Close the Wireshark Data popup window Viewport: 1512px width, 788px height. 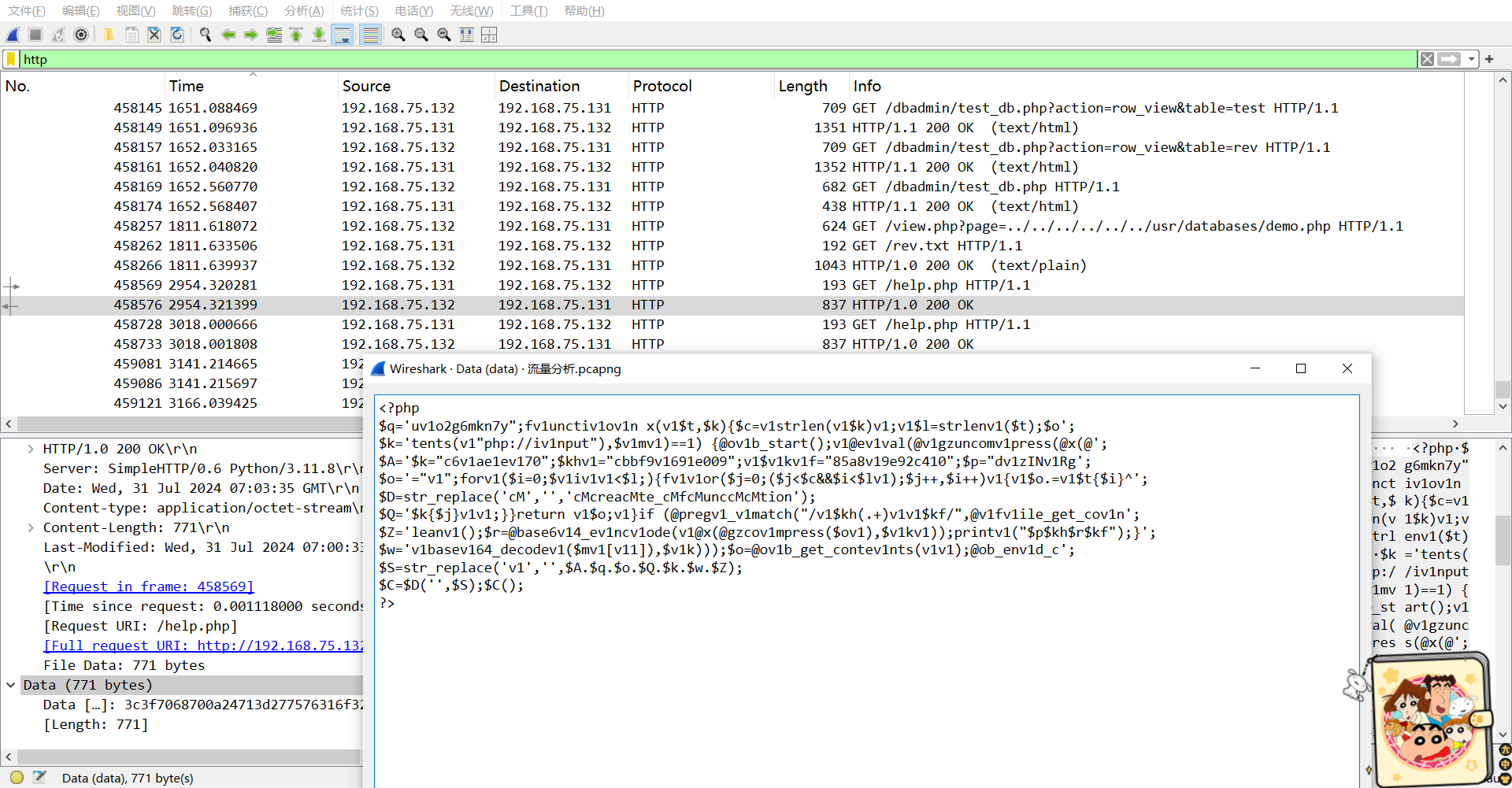pyautogui.click(x=1347, y=368)
